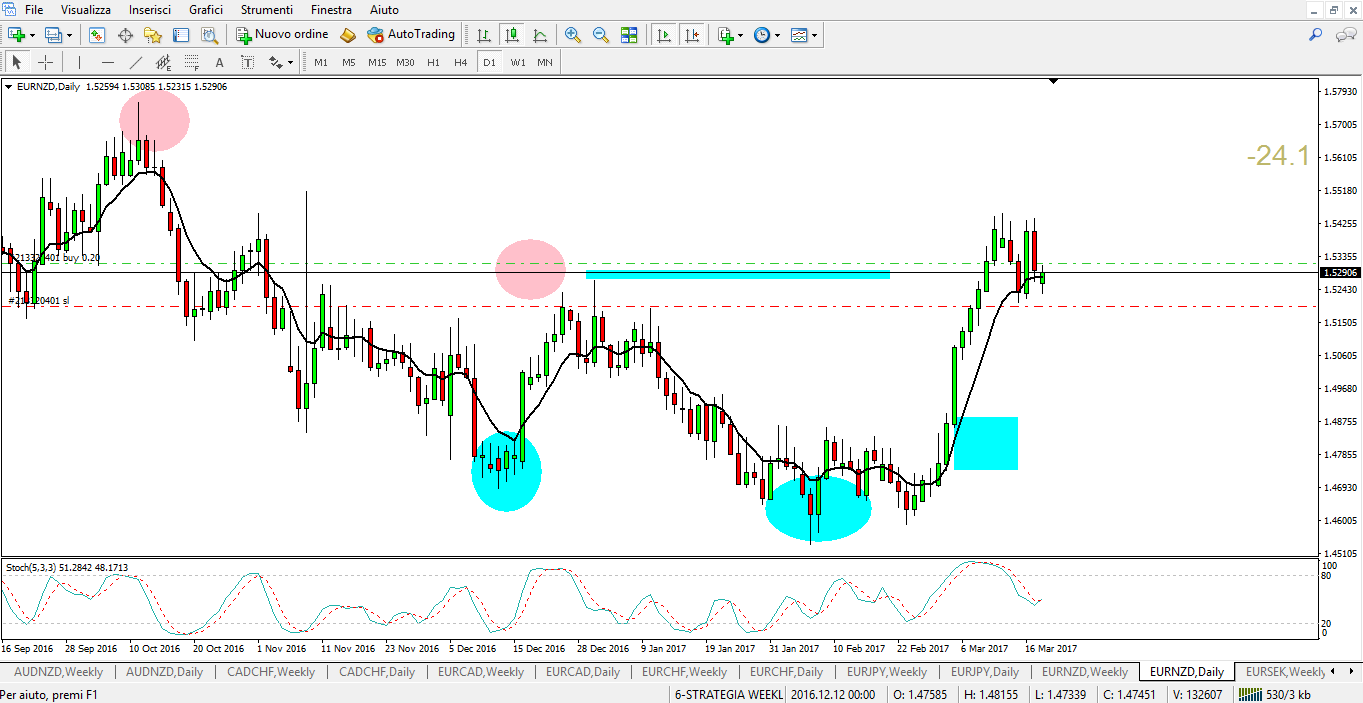Open the Strumenti menu
This screenshot has width=1363, height=703.
tap(267, 10)
